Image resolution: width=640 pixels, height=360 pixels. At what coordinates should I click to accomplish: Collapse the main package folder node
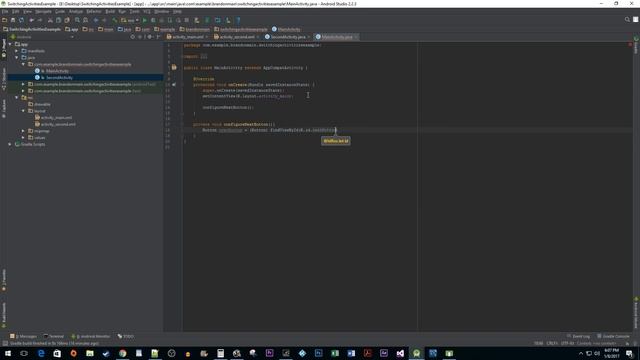pyautogui.click(x=23, y=64)
